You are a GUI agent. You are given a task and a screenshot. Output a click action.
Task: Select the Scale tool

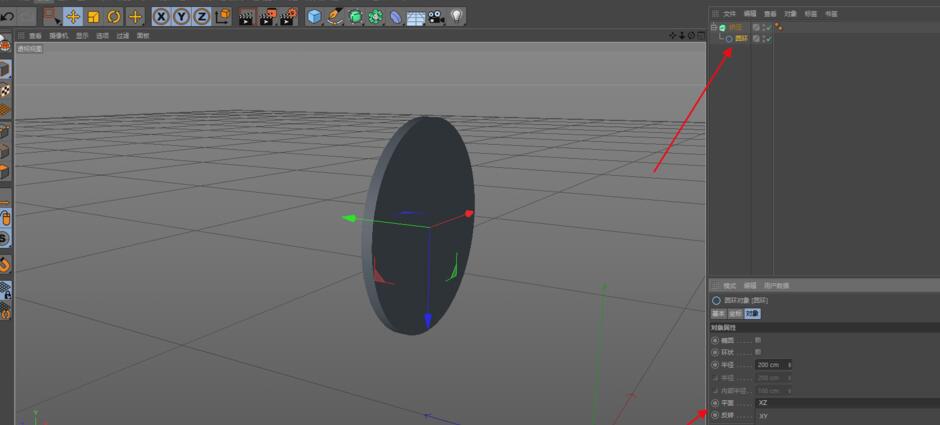click(x=93, y=16)
